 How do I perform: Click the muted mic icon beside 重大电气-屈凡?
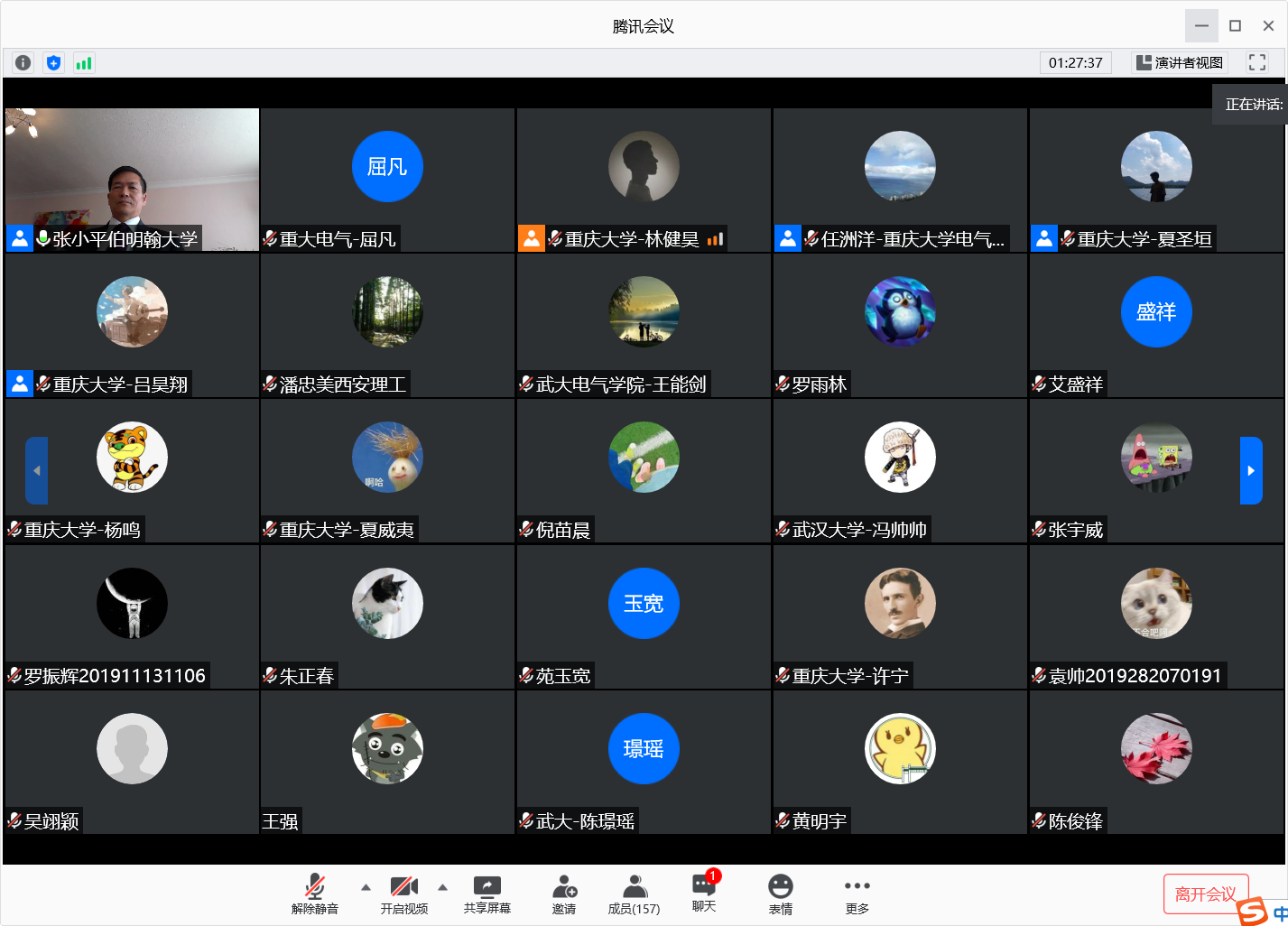pos(270,238)
